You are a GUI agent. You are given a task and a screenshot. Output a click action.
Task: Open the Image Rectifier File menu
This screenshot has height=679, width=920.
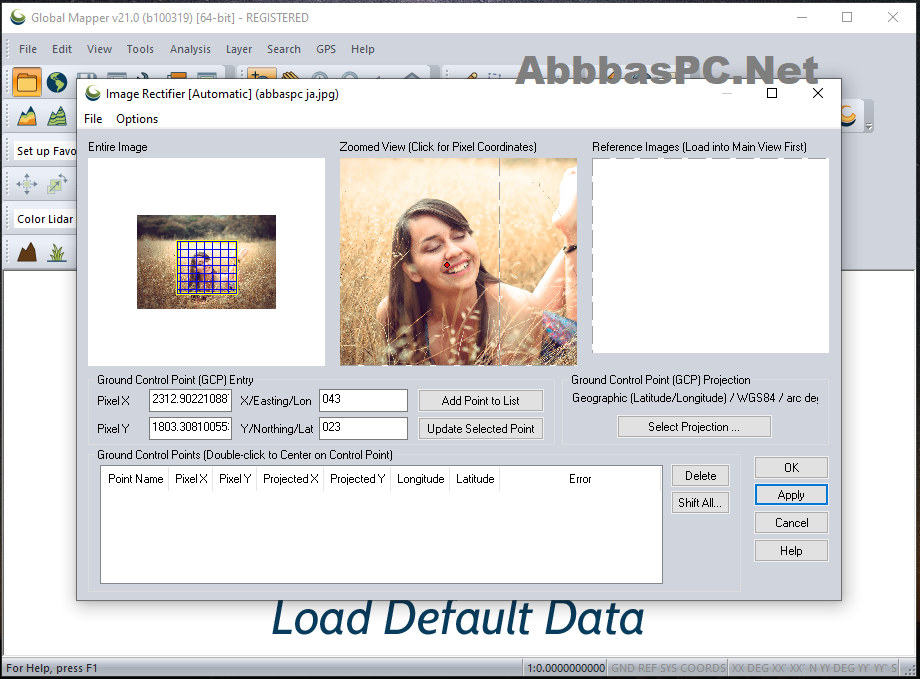(x=93, y=119)
